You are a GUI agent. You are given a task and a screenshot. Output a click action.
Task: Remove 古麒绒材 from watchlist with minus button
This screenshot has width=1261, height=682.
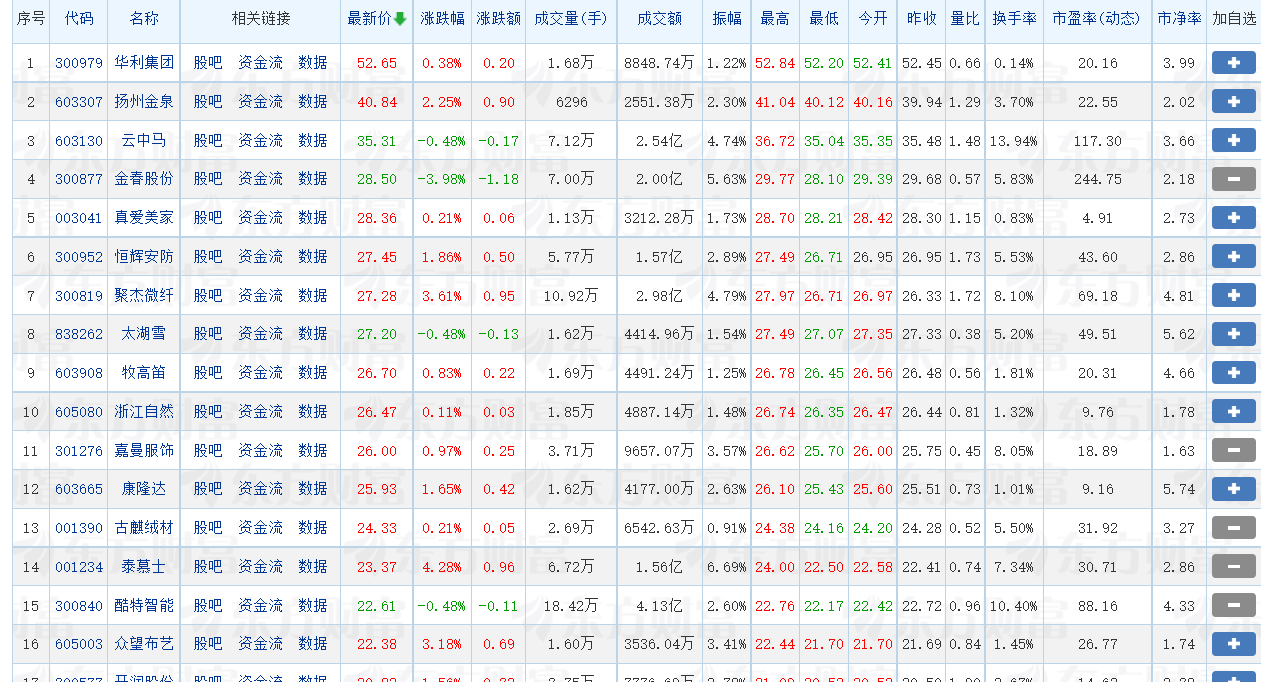1233,528
